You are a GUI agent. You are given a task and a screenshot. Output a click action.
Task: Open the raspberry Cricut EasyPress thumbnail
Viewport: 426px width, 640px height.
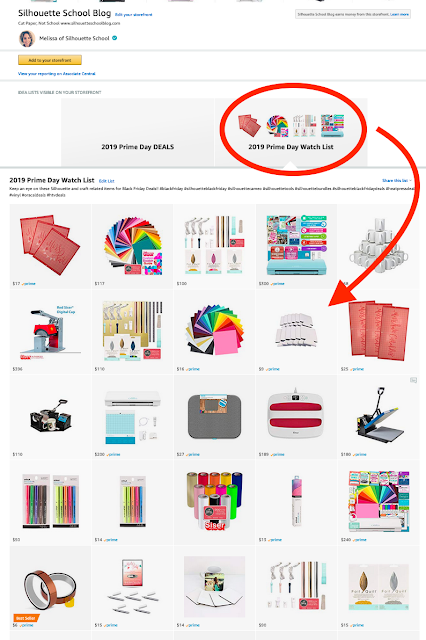297,417
